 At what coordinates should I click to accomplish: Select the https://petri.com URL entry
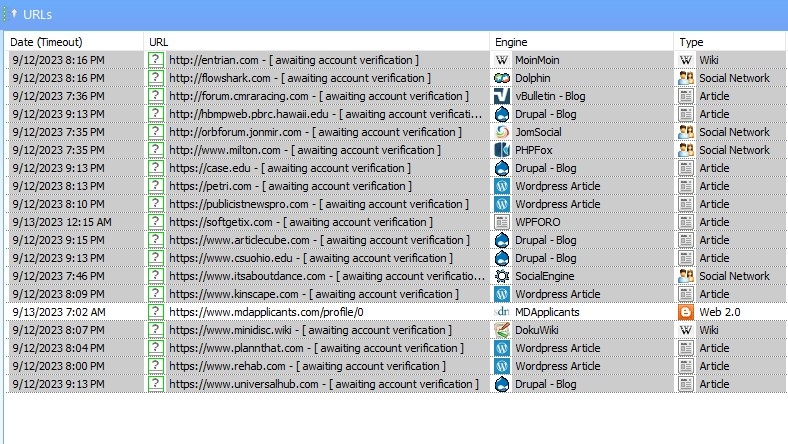290,186
